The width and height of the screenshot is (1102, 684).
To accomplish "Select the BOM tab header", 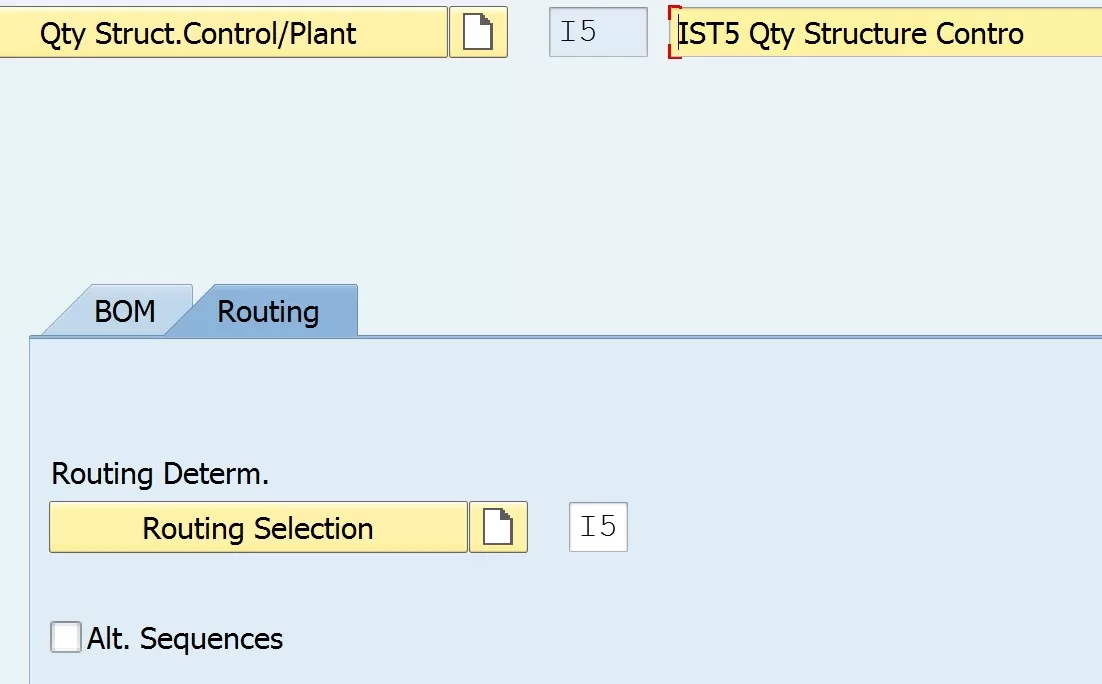I will pyautogui.click(x=124, y=311).
